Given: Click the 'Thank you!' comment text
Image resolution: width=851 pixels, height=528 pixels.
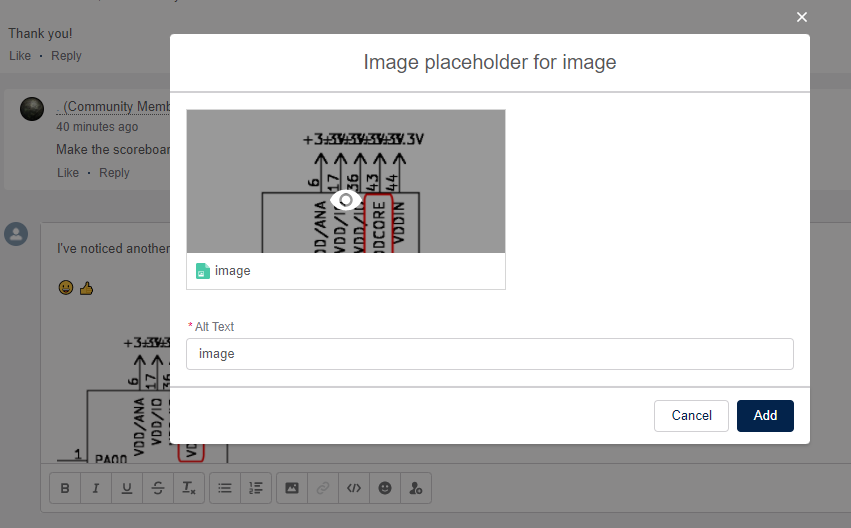Looking at the screenshot, I should 40,34.
